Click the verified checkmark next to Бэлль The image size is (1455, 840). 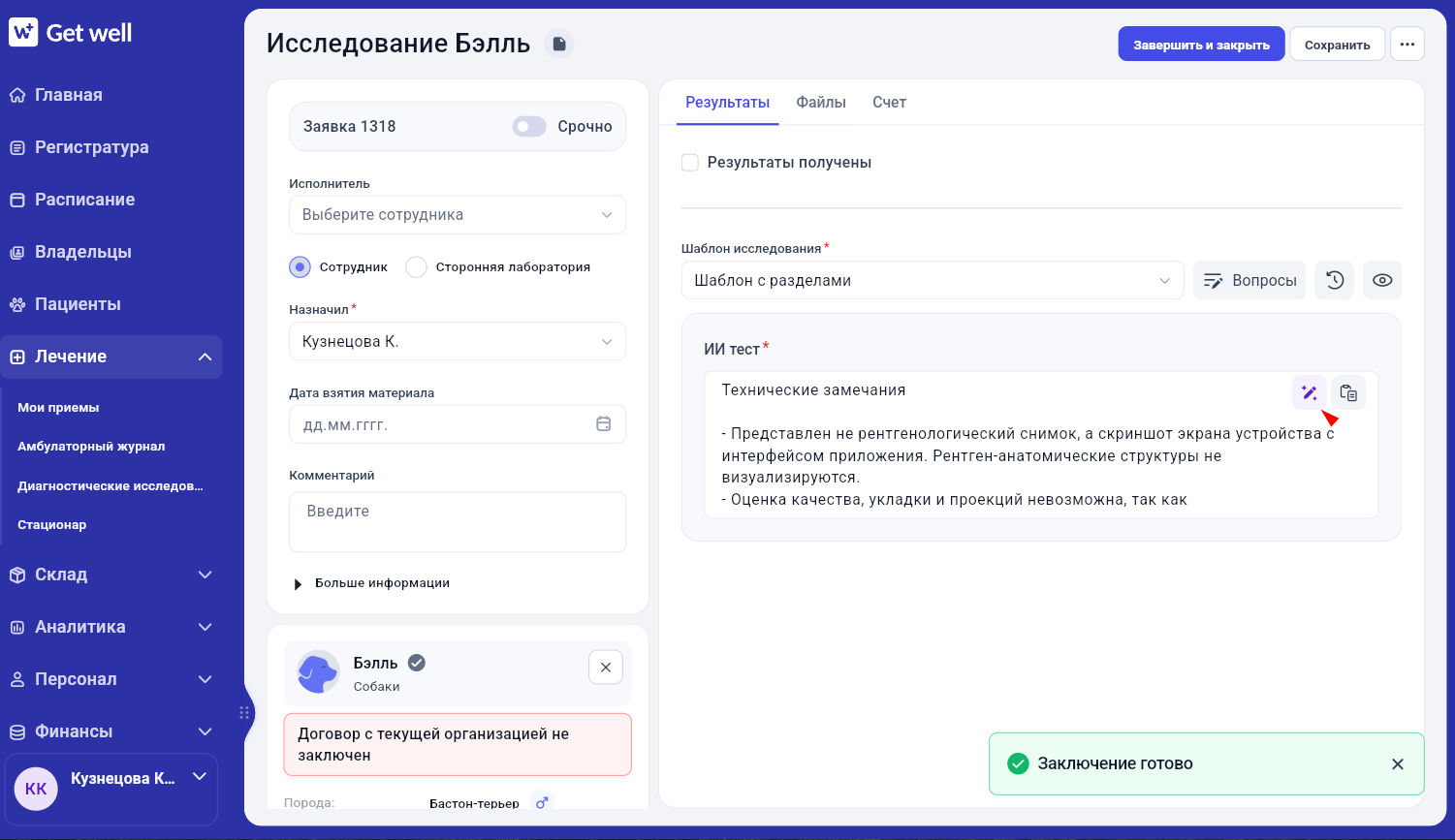point(417,663)
